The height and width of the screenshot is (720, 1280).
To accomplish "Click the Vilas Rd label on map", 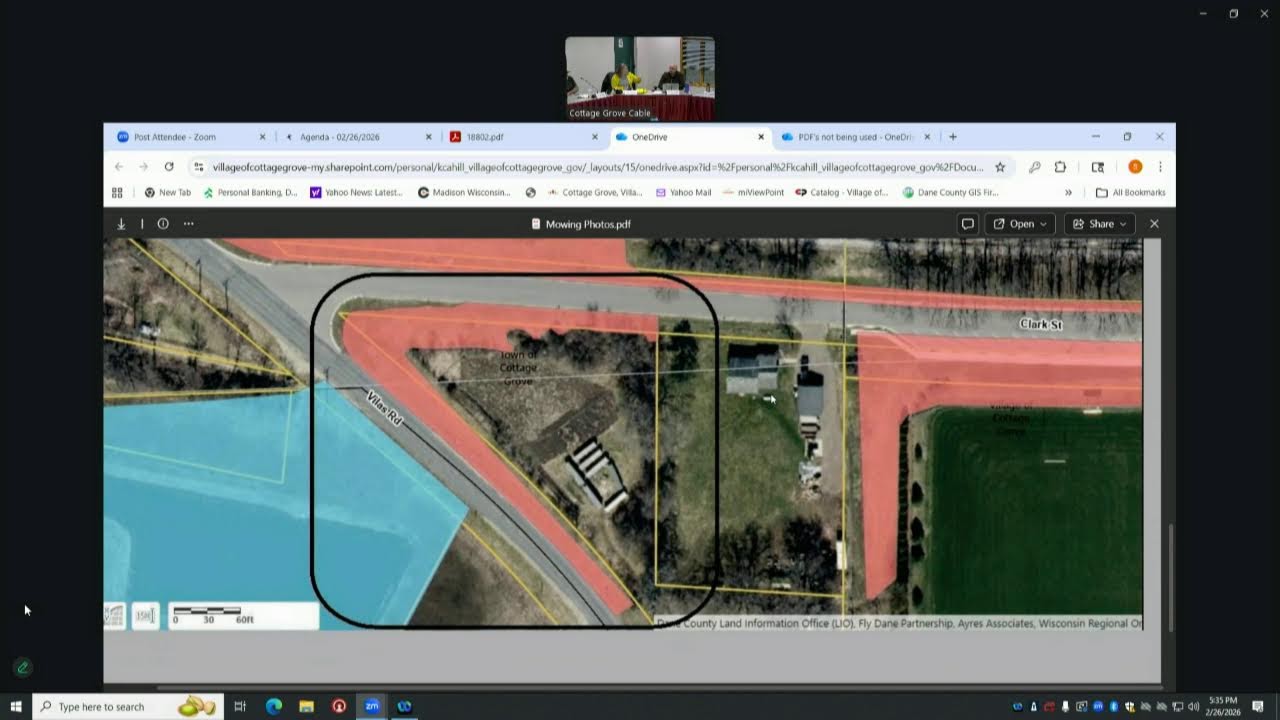I will (384, 409).
